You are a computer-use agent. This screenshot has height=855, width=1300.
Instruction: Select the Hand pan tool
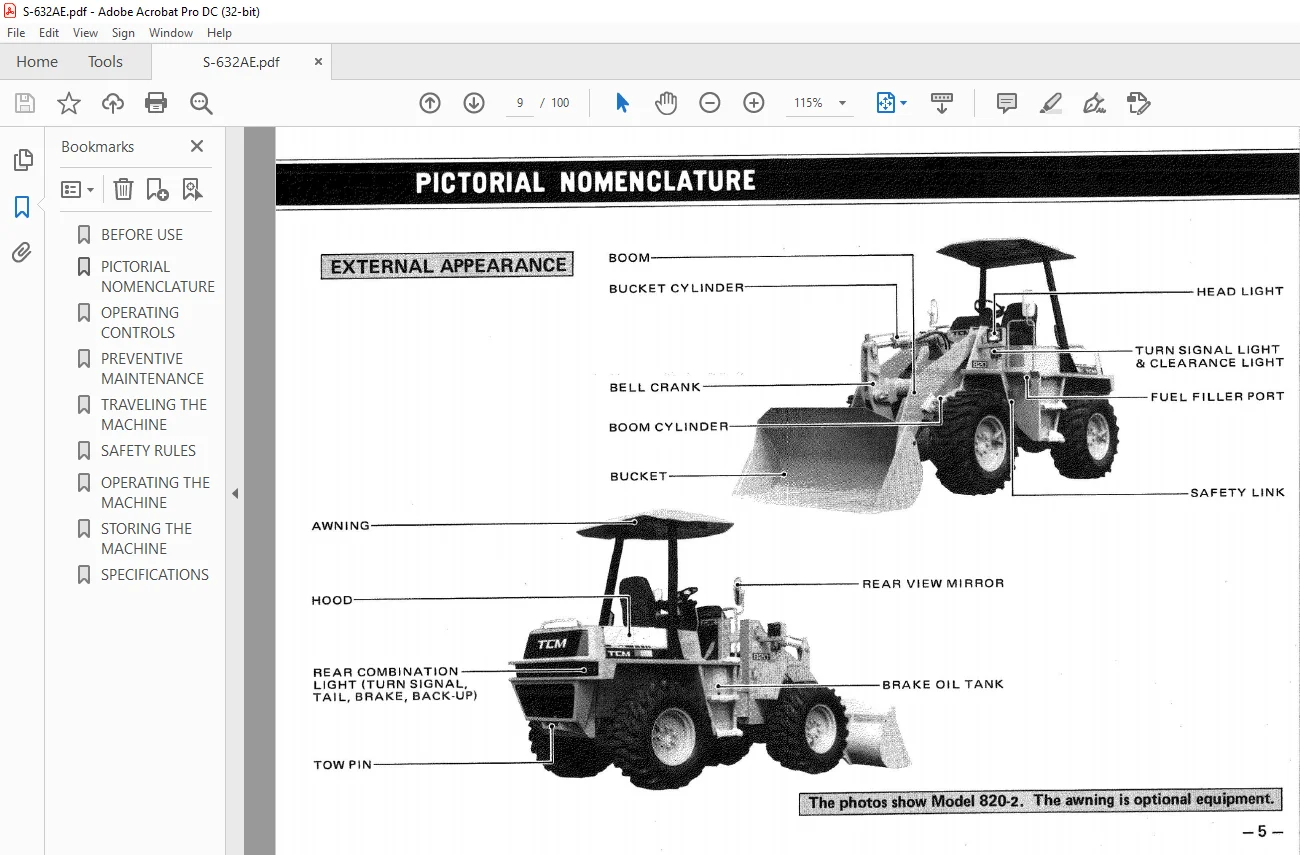(666, 103)
